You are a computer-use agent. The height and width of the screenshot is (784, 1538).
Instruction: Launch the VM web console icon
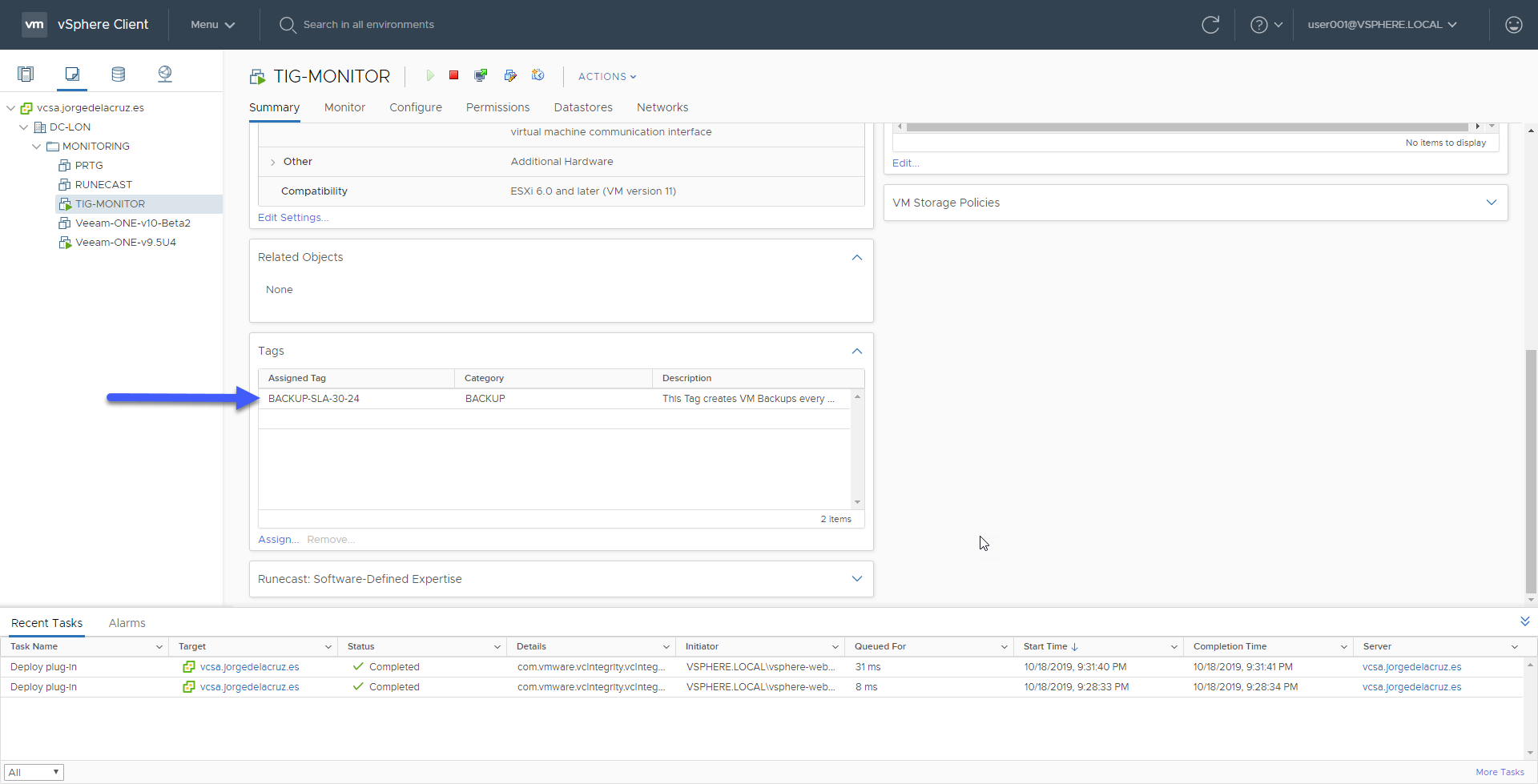(x=481, y=75)
